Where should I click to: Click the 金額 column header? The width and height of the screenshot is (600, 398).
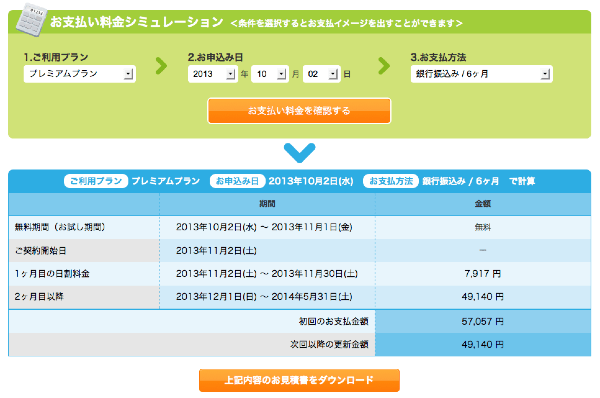(483, 204)
